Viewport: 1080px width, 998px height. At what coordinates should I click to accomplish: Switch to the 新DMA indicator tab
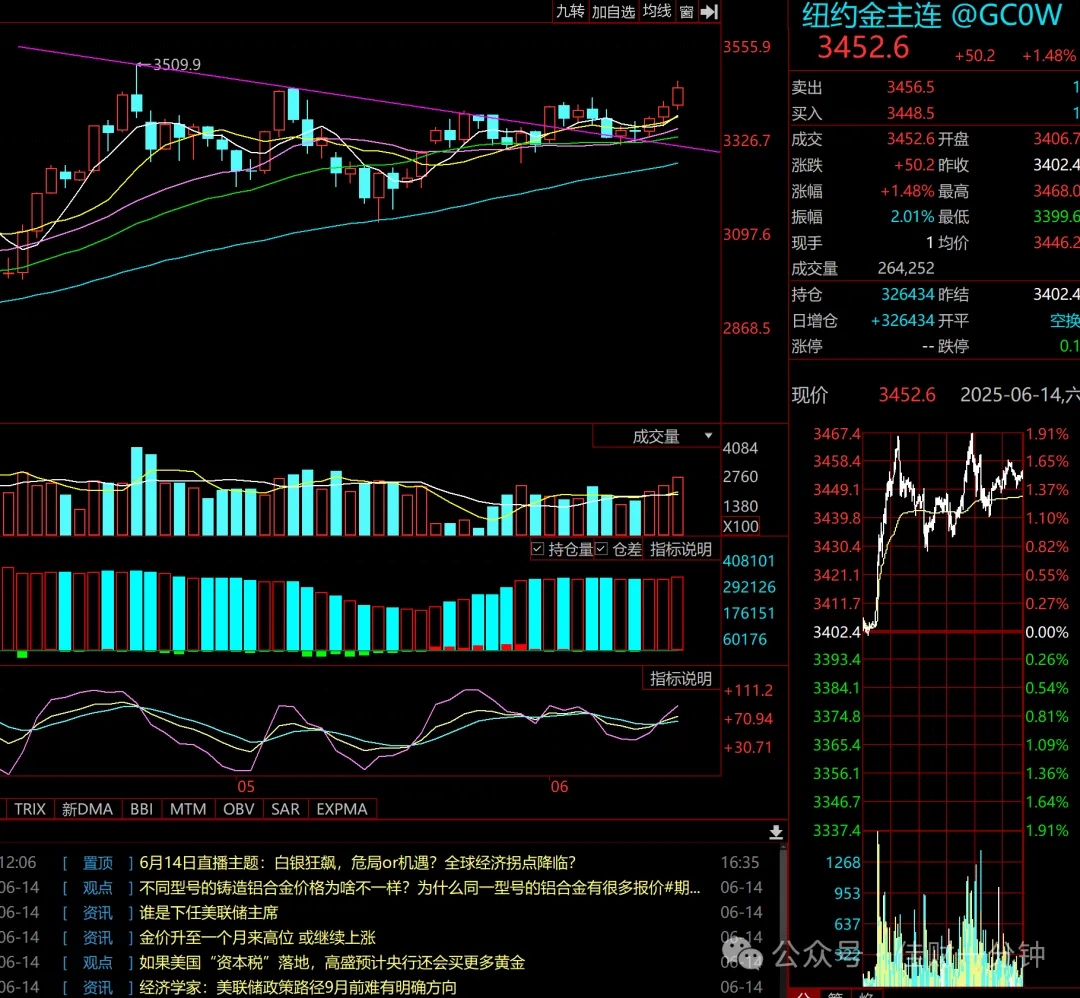[x=87, y=809]
